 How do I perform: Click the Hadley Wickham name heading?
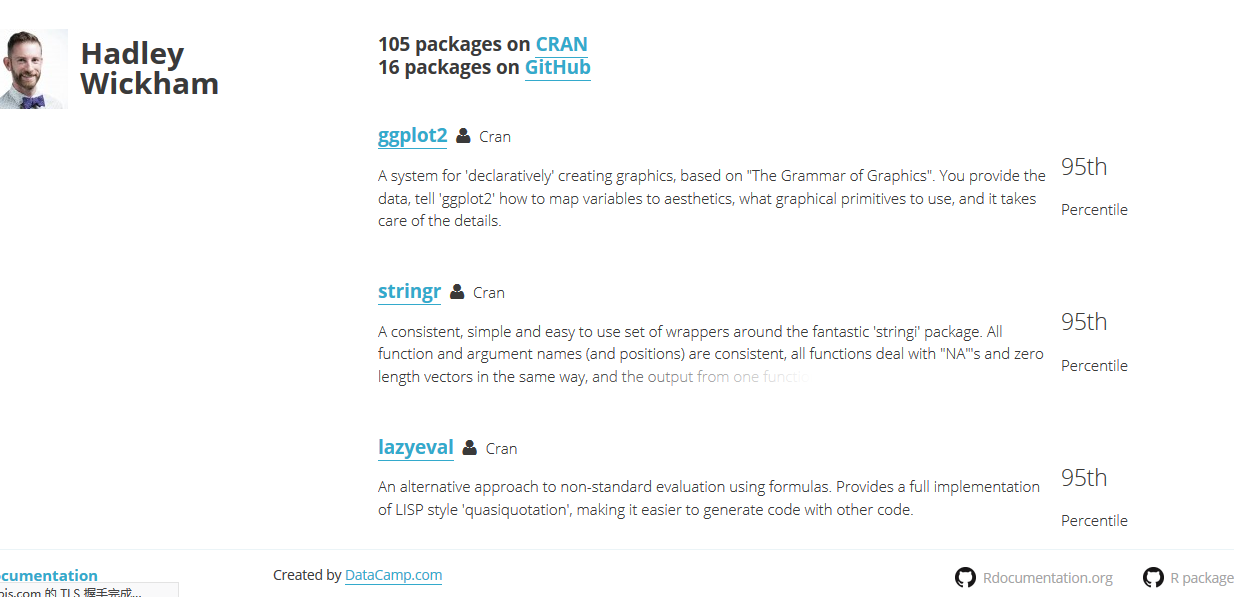149,68
